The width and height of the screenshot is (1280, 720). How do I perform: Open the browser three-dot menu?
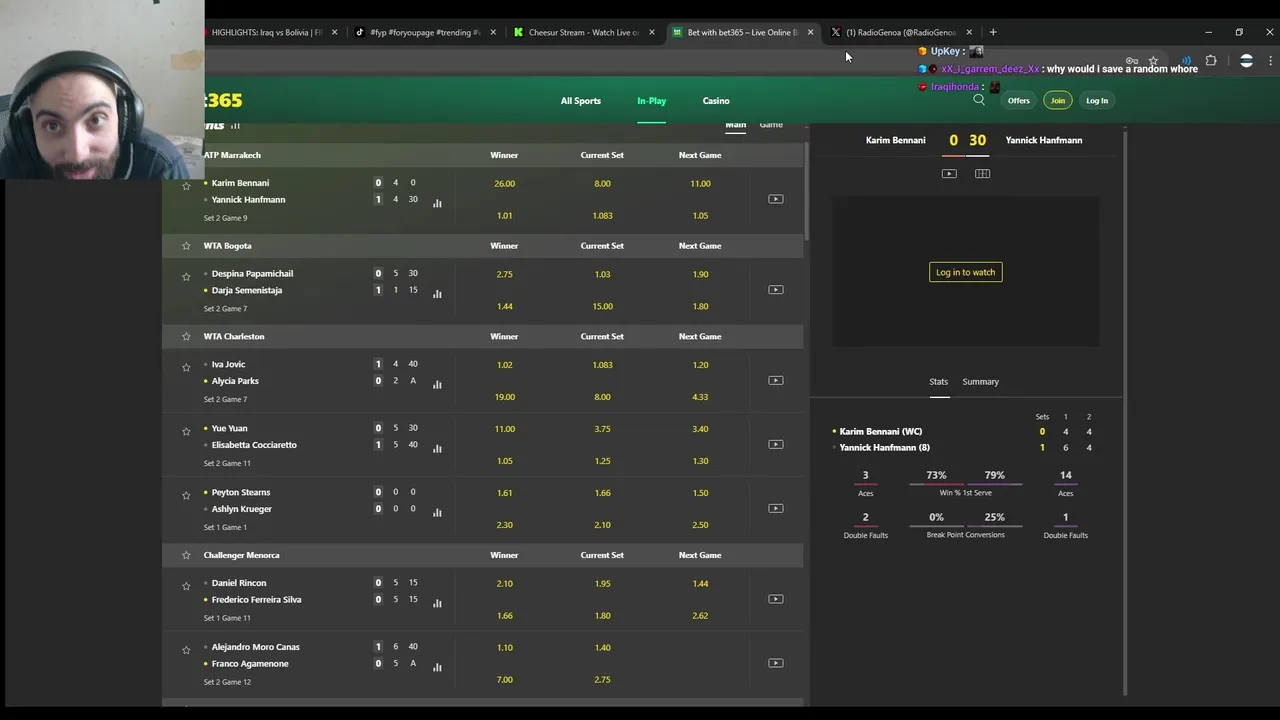[1270, 61]
